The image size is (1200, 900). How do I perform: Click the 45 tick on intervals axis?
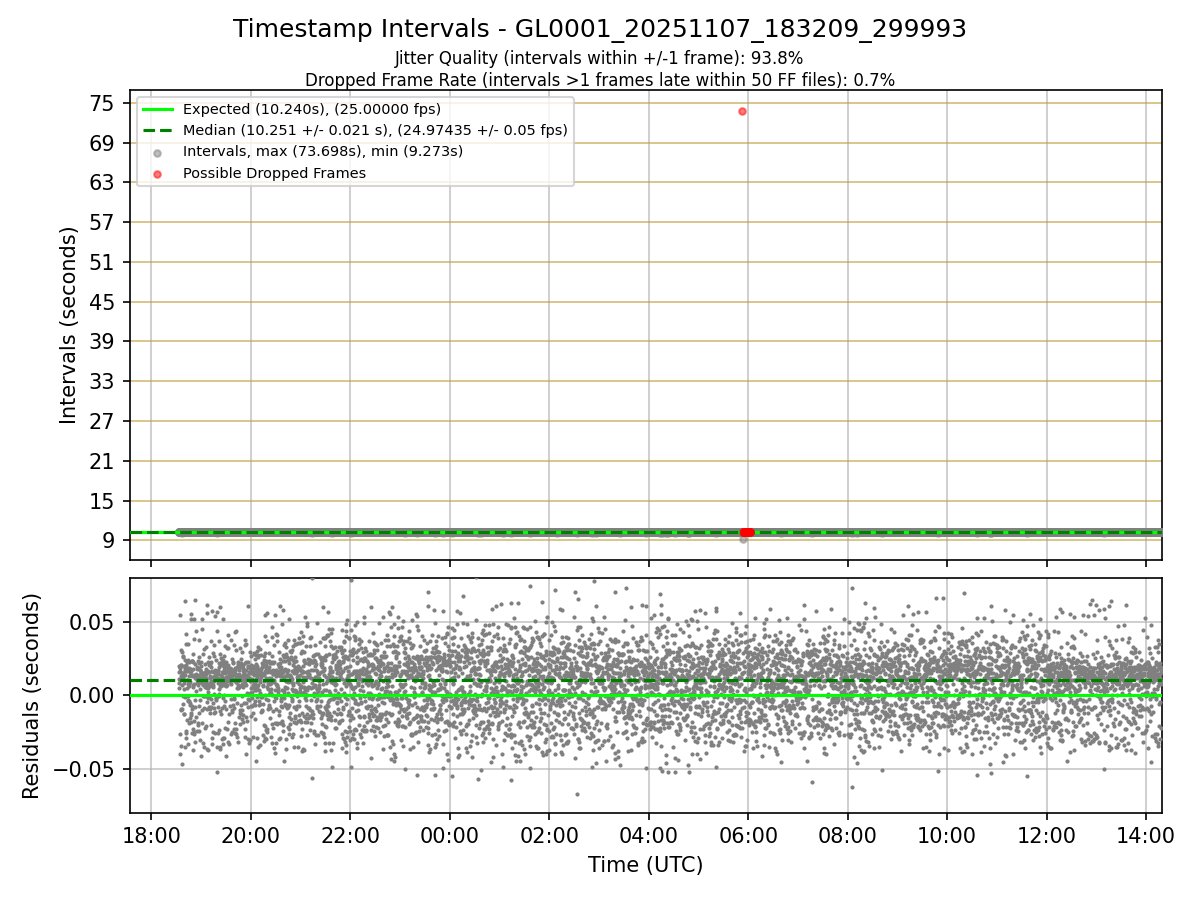coord(101,302)
